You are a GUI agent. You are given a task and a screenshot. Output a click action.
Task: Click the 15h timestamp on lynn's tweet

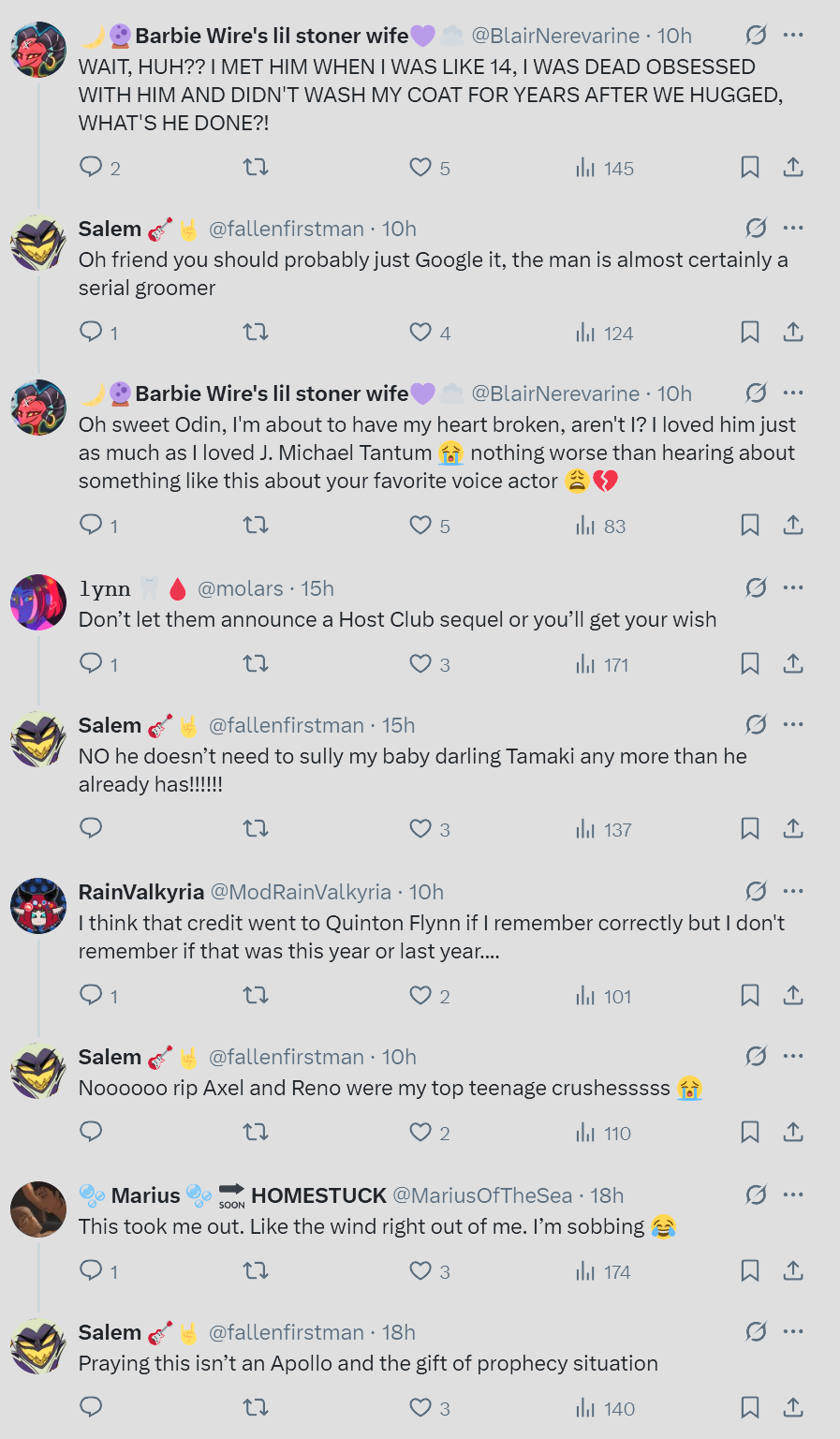(x=317, y=588)
